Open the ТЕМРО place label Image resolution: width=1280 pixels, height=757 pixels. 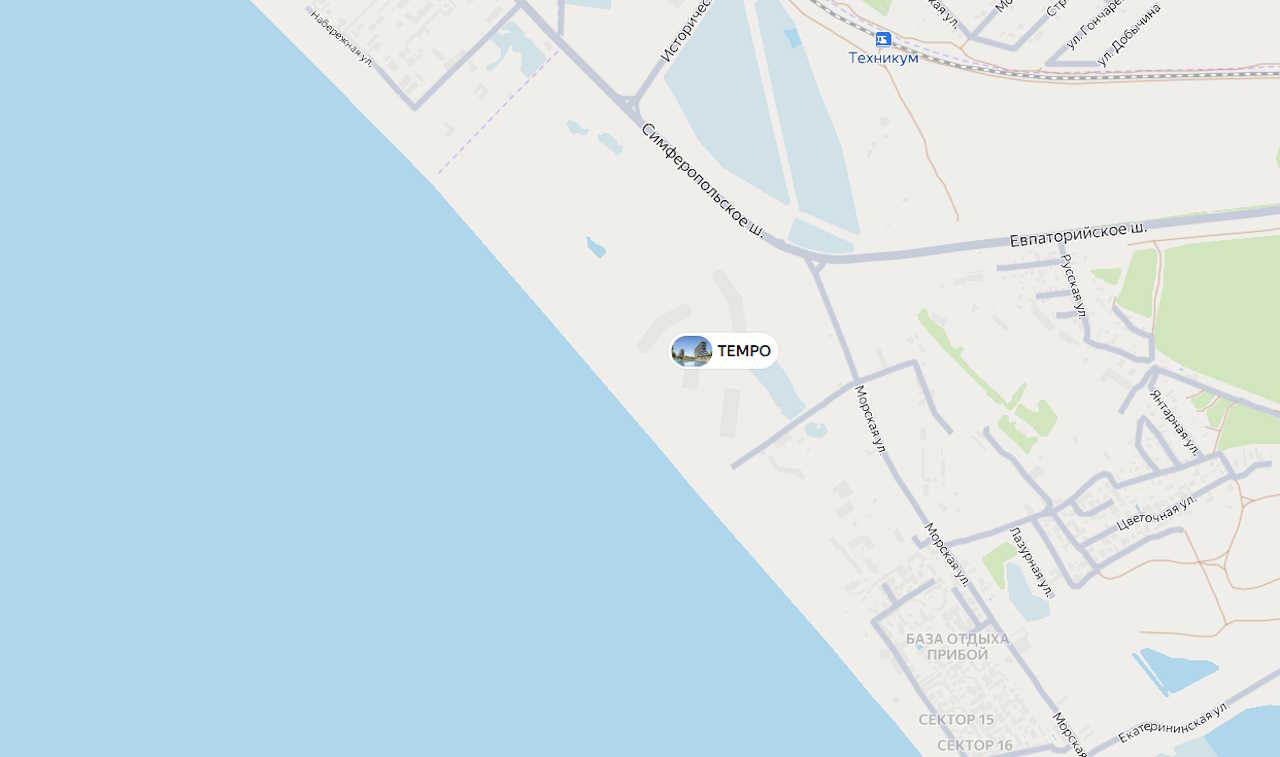point(744,351)
